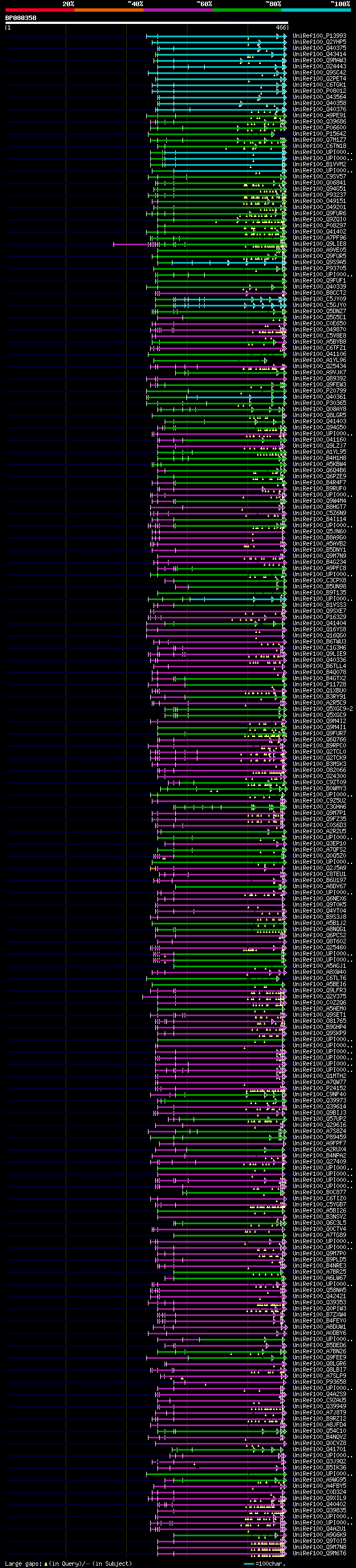Open hit UniRef100_Q2YHP5
Screen dimensions: 356x1568
pyautogui.click(x=319, y=42)
